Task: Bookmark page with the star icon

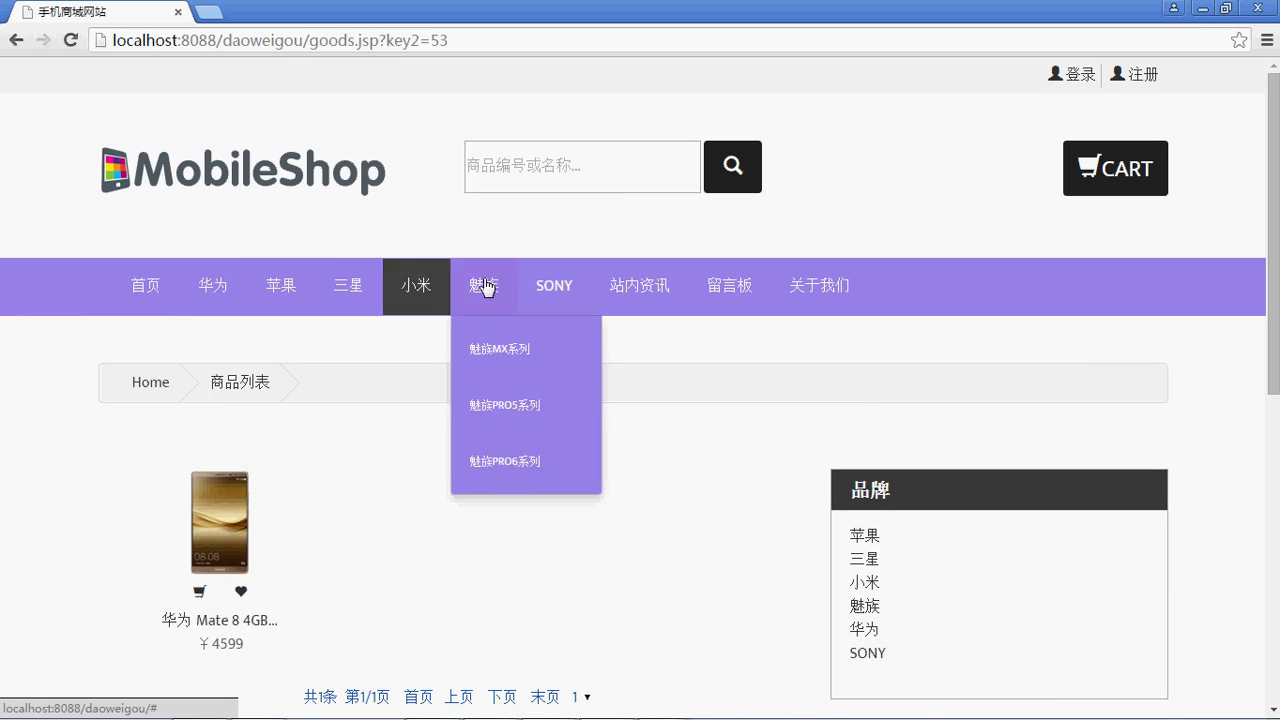Action: click(1239, 40)
